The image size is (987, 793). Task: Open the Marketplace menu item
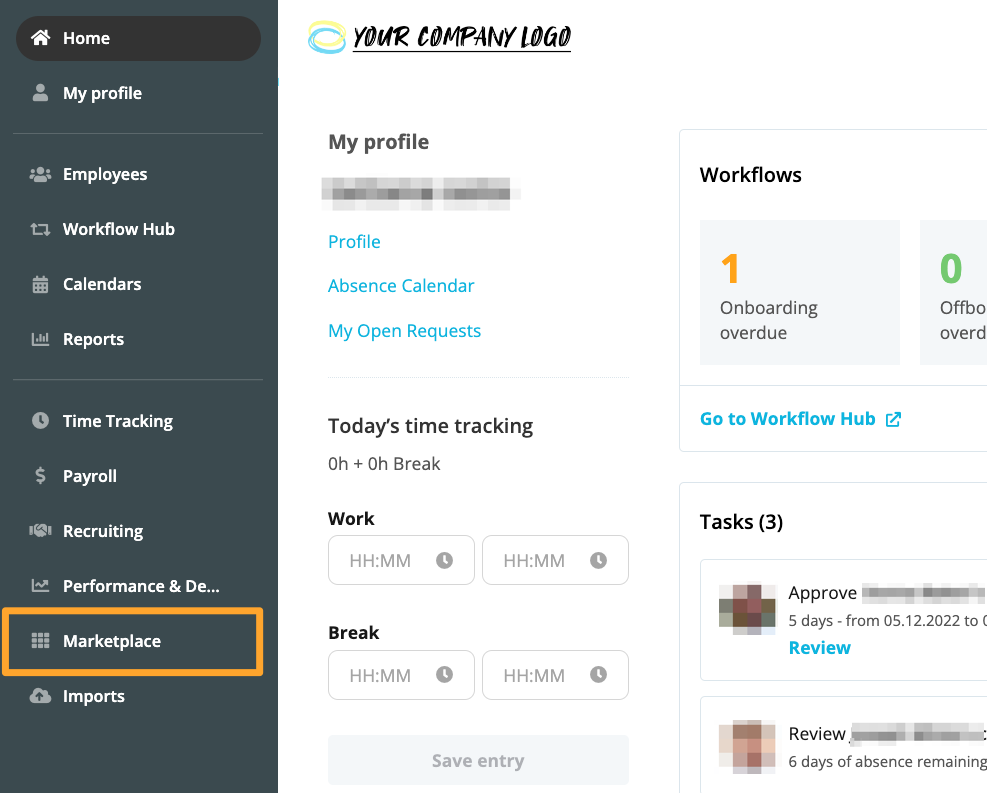click(x=111, y=641)
